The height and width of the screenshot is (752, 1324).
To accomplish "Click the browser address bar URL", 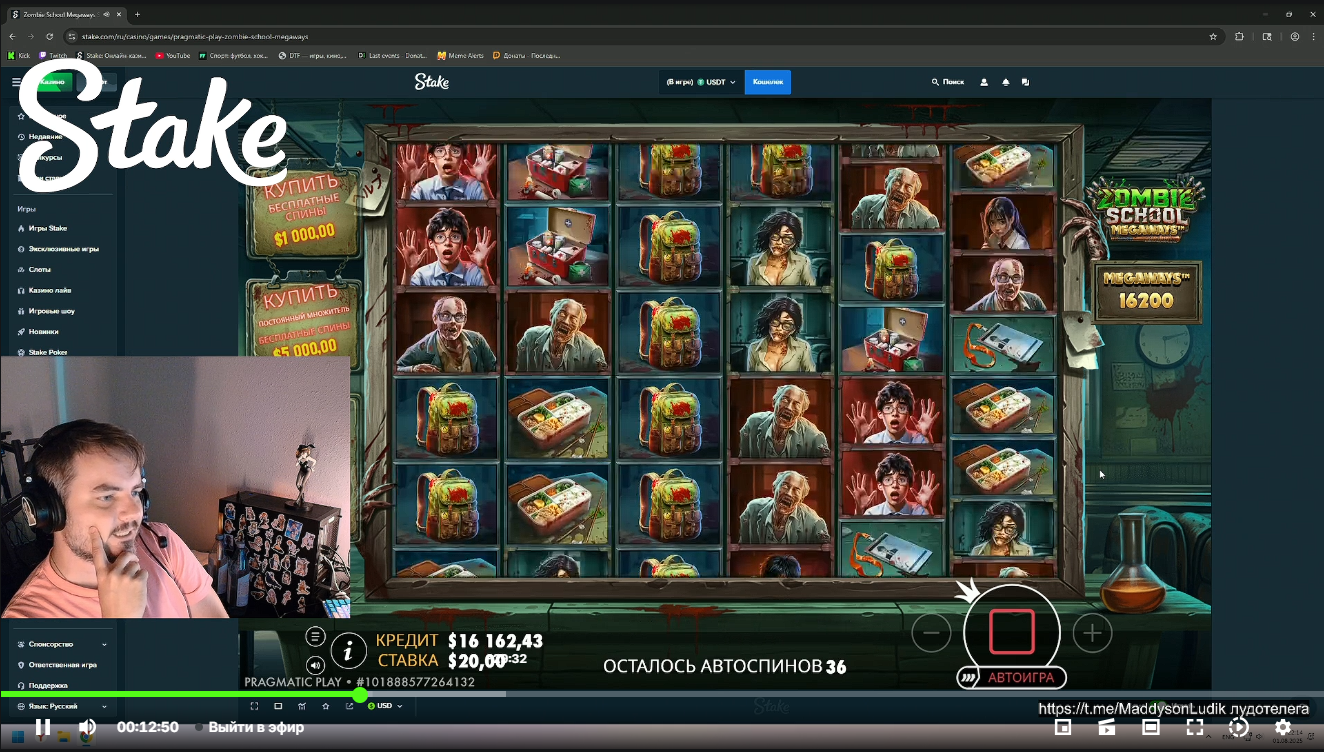I will pos(195,36).
